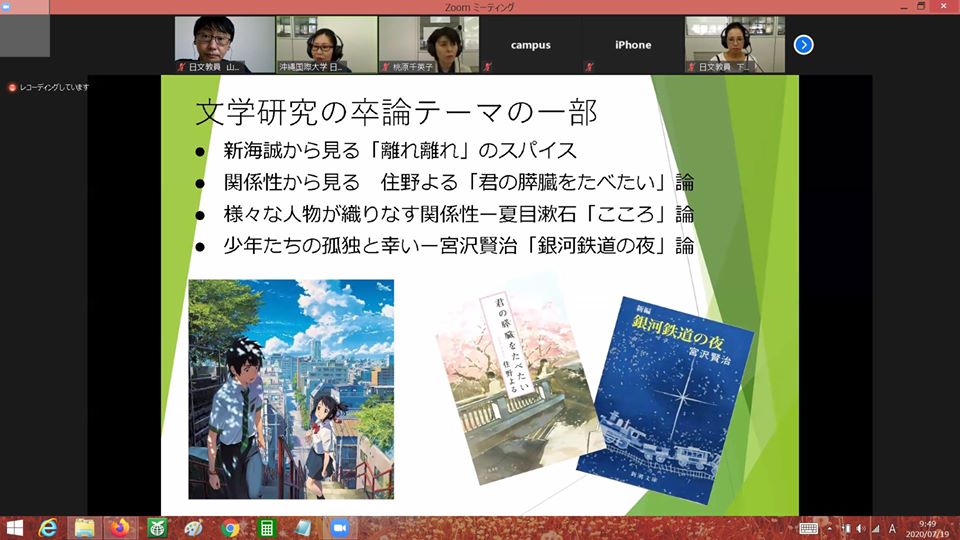Open the volume speaker control

(x=862, y=528)
